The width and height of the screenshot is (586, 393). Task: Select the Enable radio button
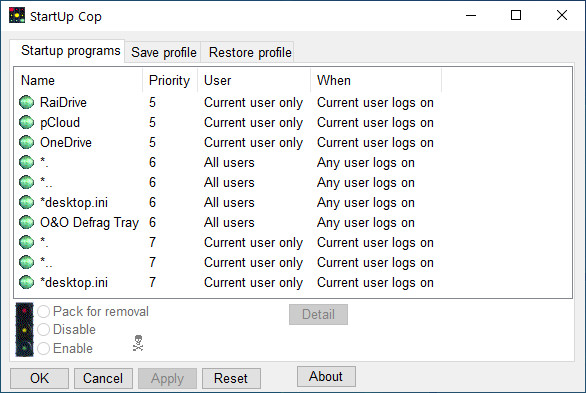coord(43,348)
